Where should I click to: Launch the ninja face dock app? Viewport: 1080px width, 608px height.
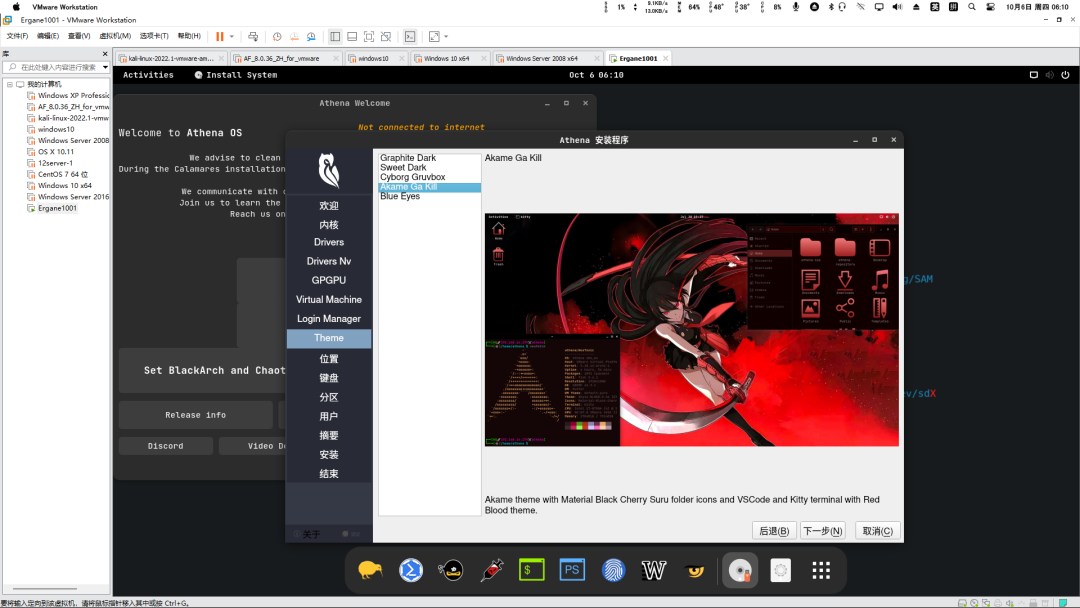click(x=451, y=570)
